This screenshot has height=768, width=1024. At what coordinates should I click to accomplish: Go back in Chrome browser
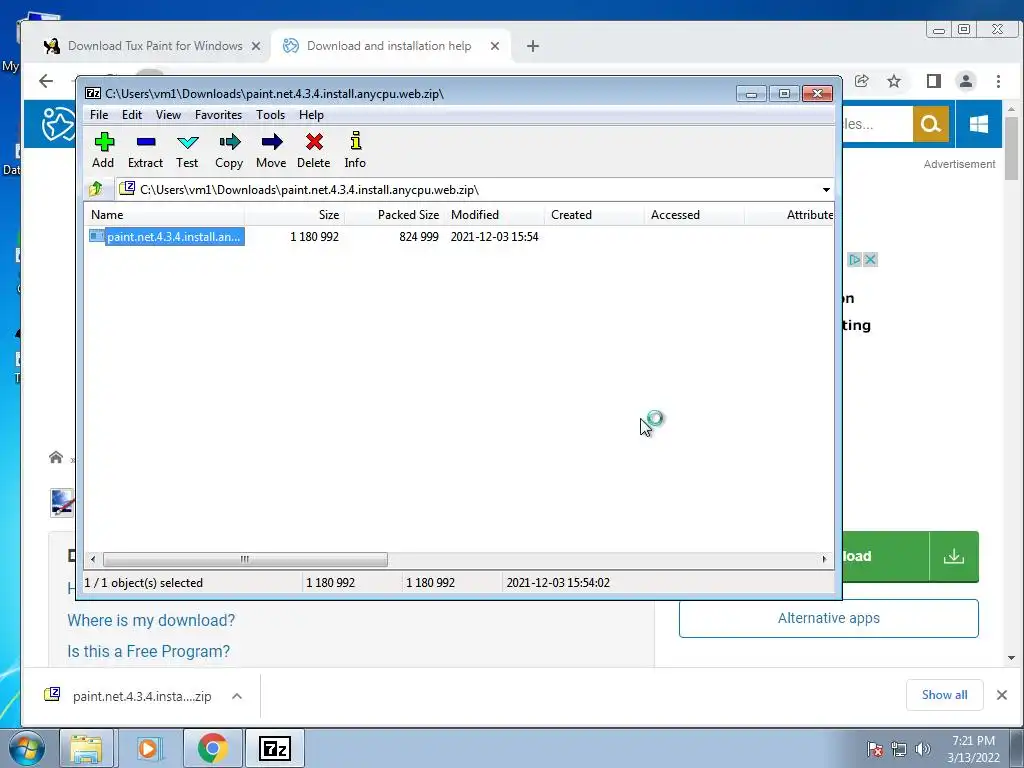pyautogui.click(x=46, y=81)
